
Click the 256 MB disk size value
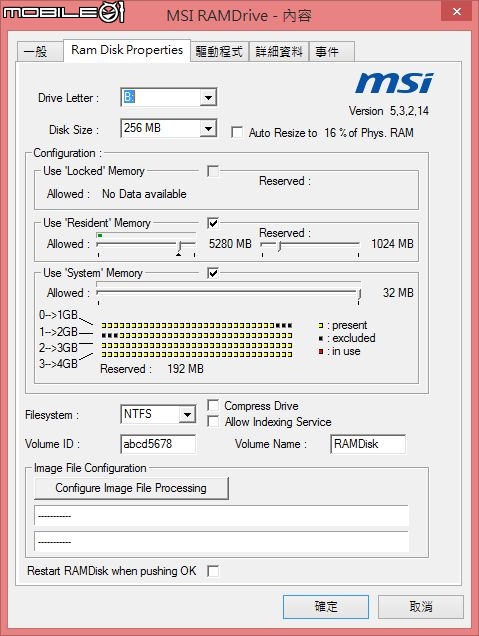coord(142,128)
